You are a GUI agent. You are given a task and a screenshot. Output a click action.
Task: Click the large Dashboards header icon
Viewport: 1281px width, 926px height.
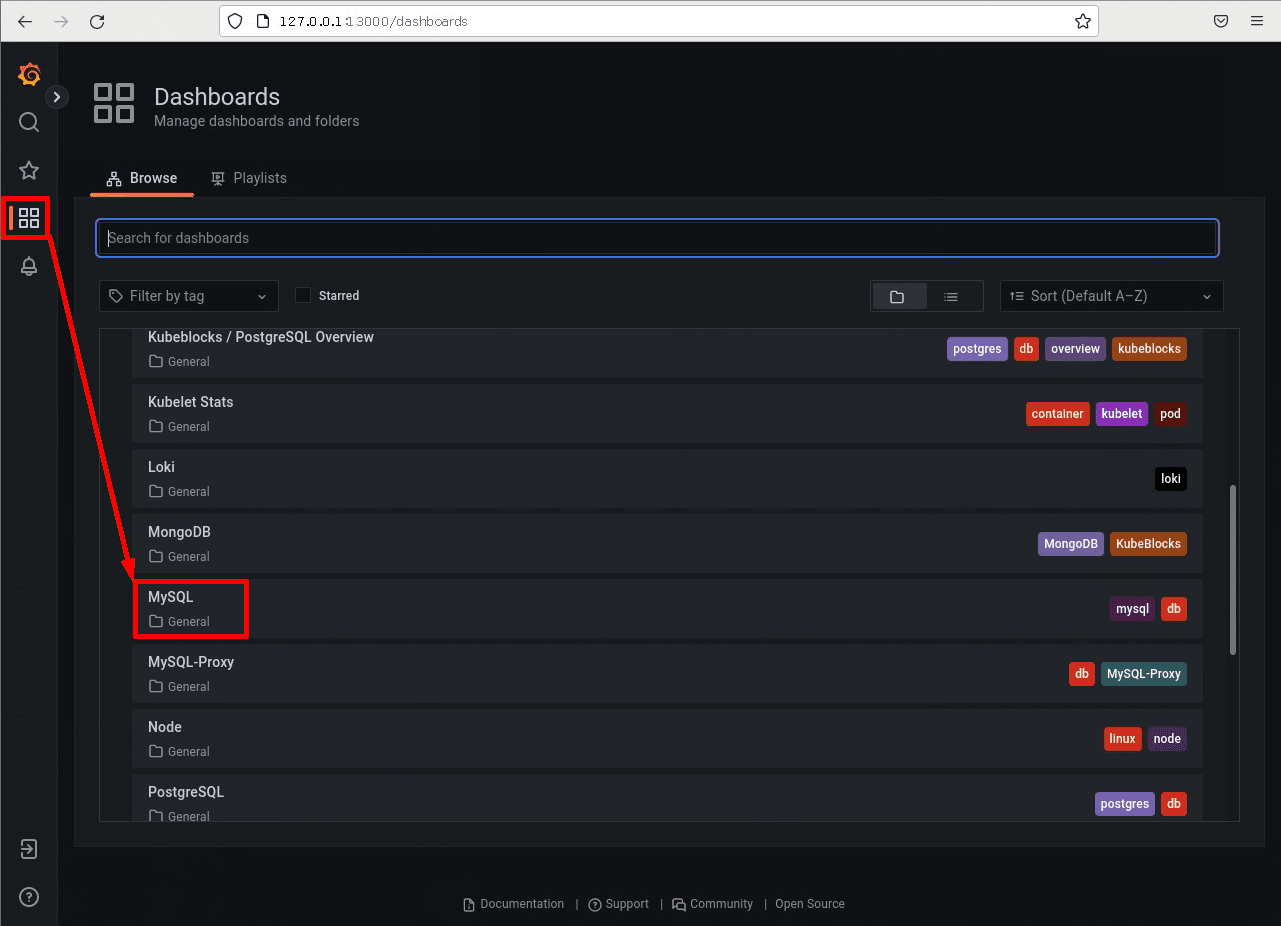[114, 103]
